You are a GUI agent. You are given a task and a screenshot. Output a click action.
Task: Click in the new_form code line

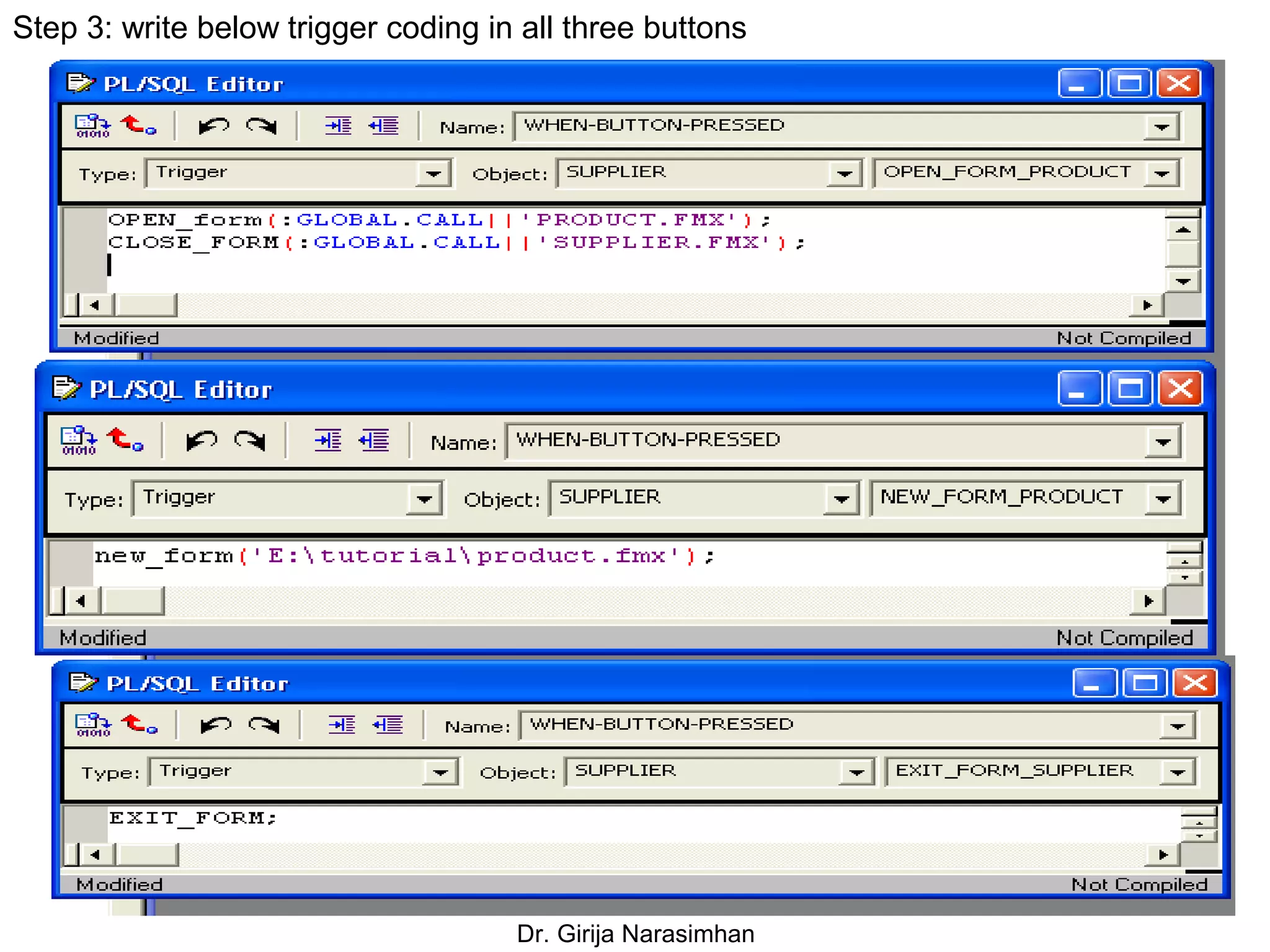[403, 556]
